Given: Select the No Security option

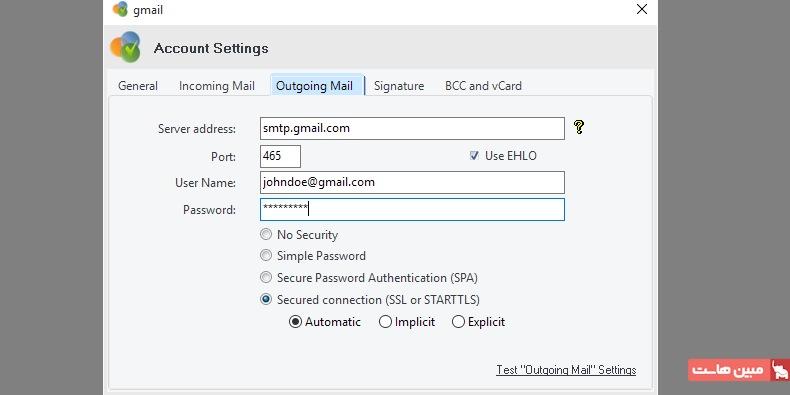Looking at the screenshot, I should [266, 234].
